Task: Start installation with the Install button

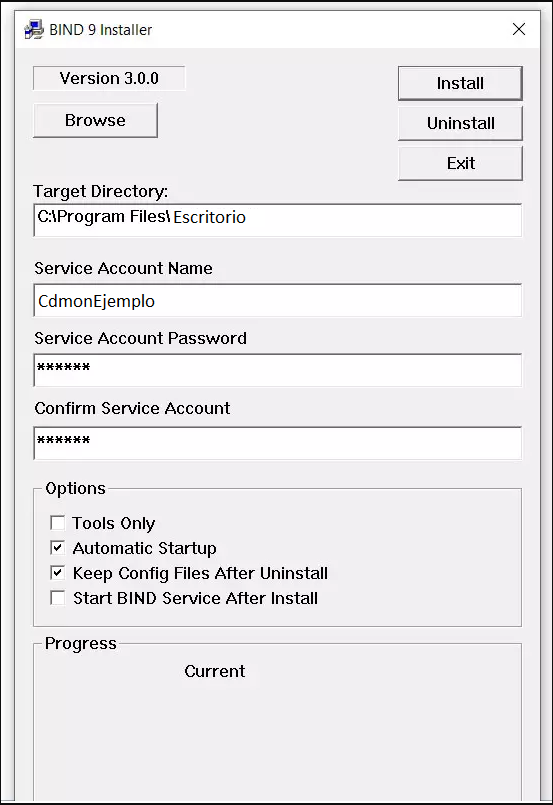Action: (460, 83)
